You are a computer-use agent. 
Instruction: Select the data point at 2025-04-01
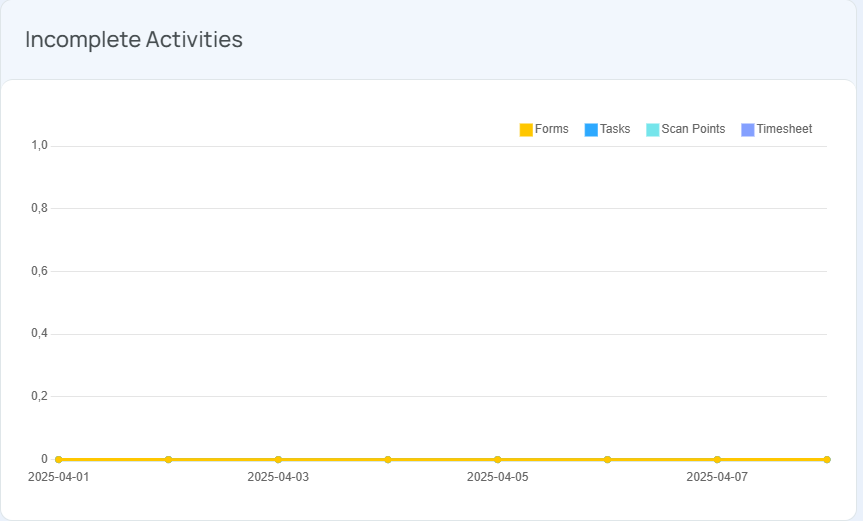(x=58, y=459)
